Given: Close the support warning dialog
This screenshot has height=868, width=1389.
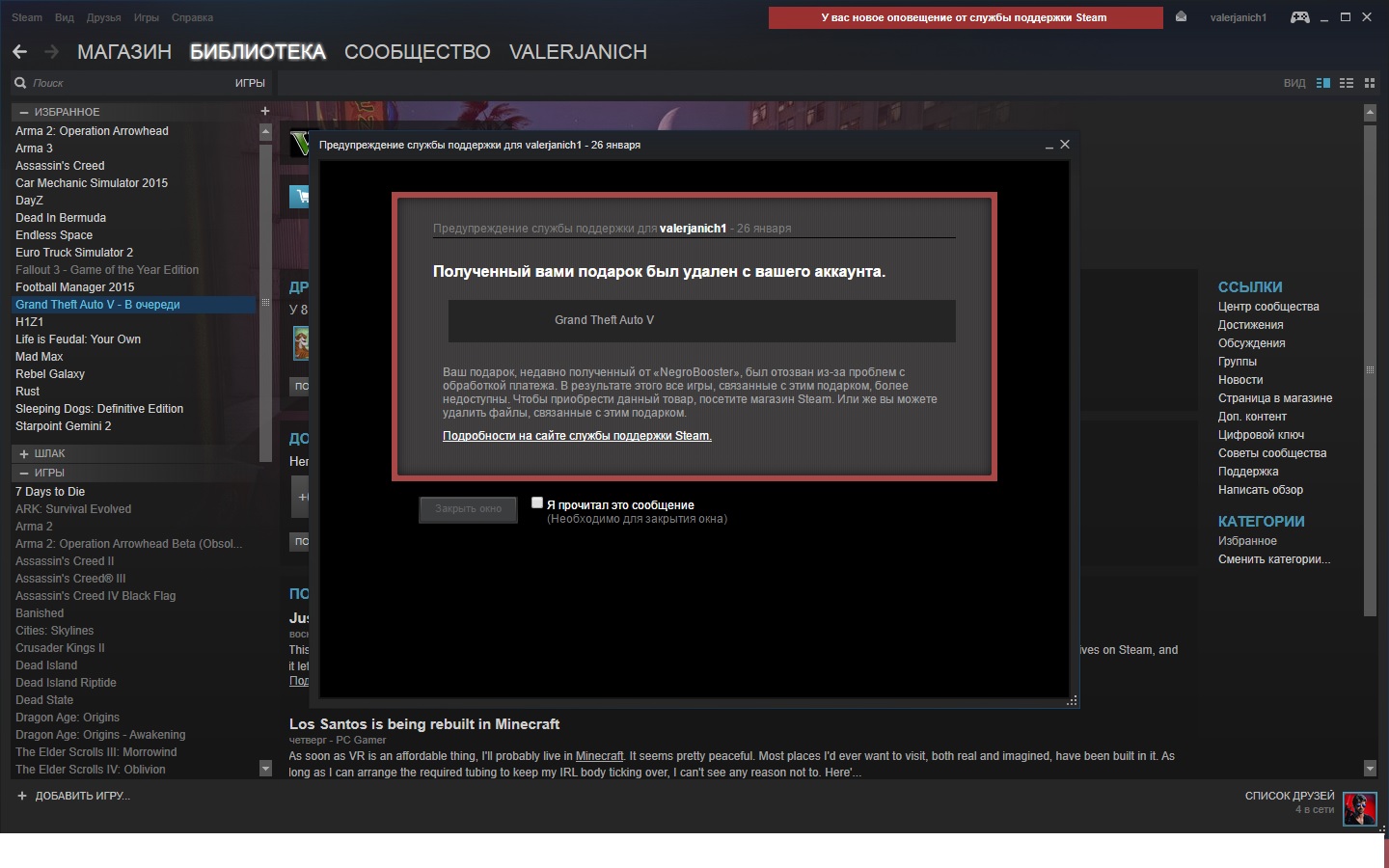Looking at the screenshot, I should tap(1065, 144).
